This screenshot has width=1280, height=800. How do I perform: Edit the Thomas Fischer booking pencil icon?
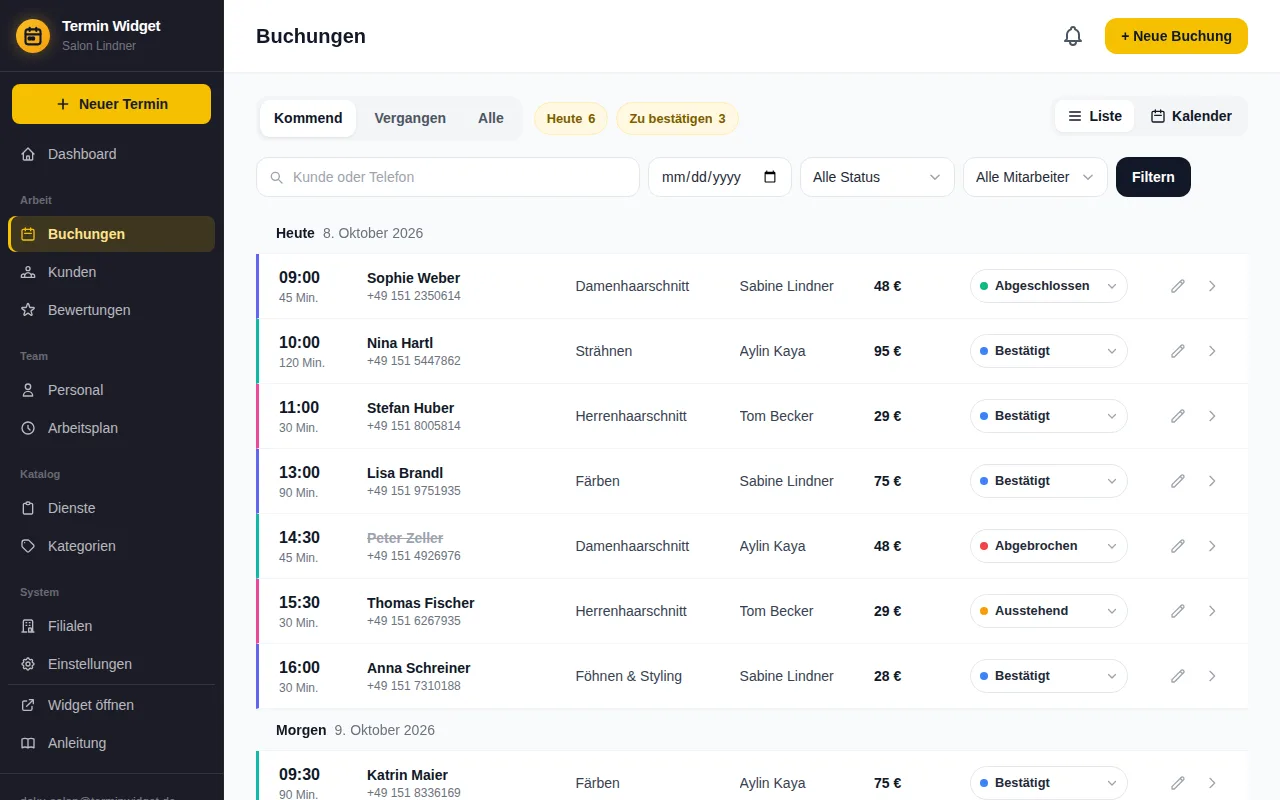(x=1178, y=611)
